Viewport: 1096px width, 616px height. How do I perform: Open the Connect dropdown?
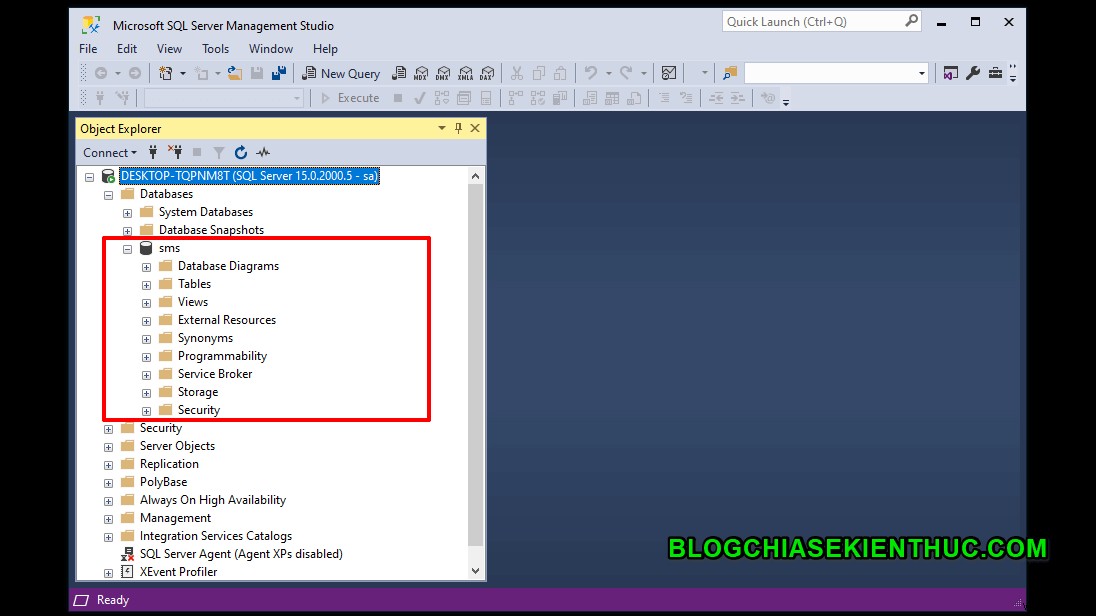coord(110,152)
